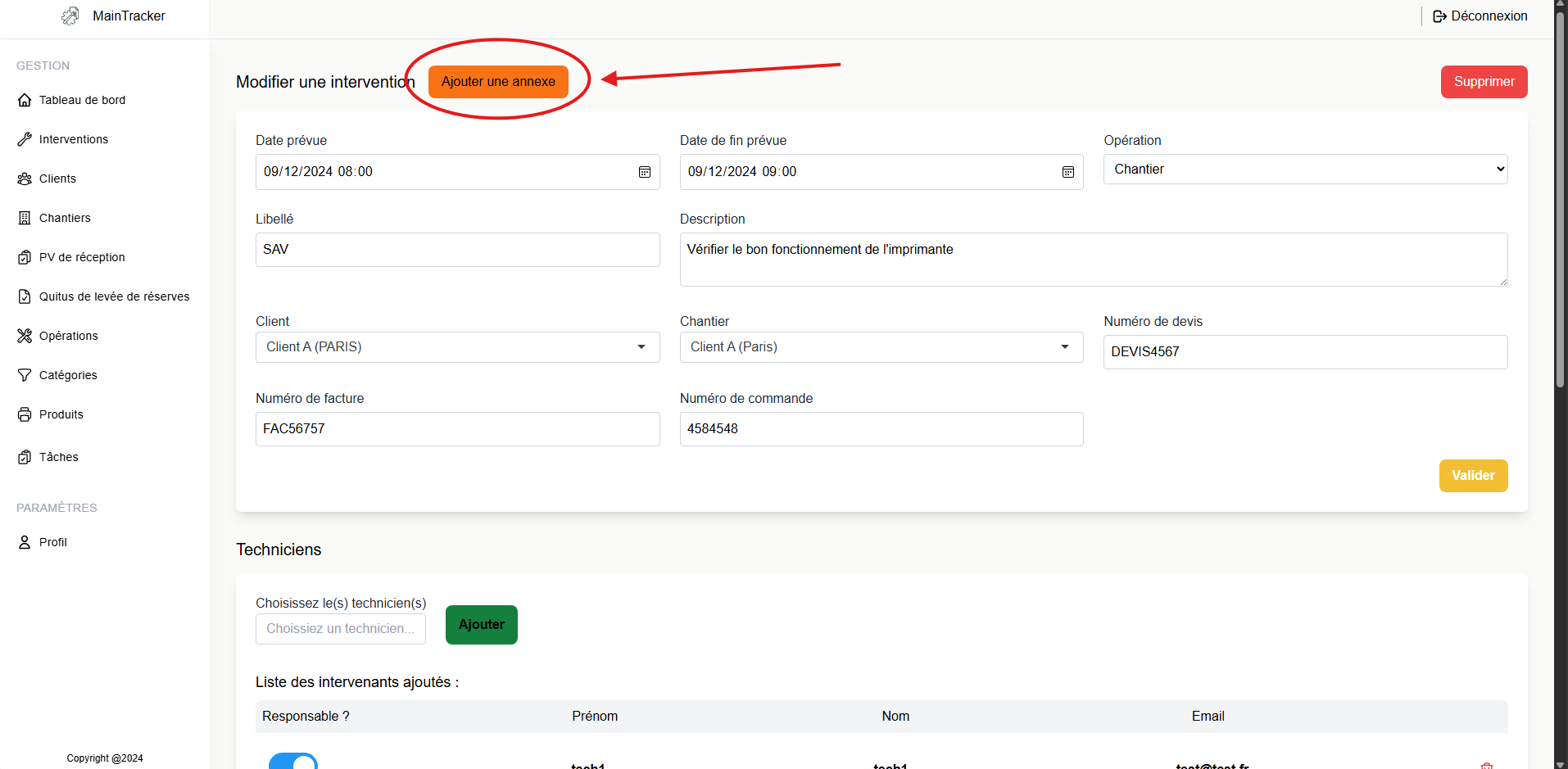The height and width of the screenshot is (769, 1568).
Task: Expand the Opération dropdown showing Chantier
Action: (1305, 170)
